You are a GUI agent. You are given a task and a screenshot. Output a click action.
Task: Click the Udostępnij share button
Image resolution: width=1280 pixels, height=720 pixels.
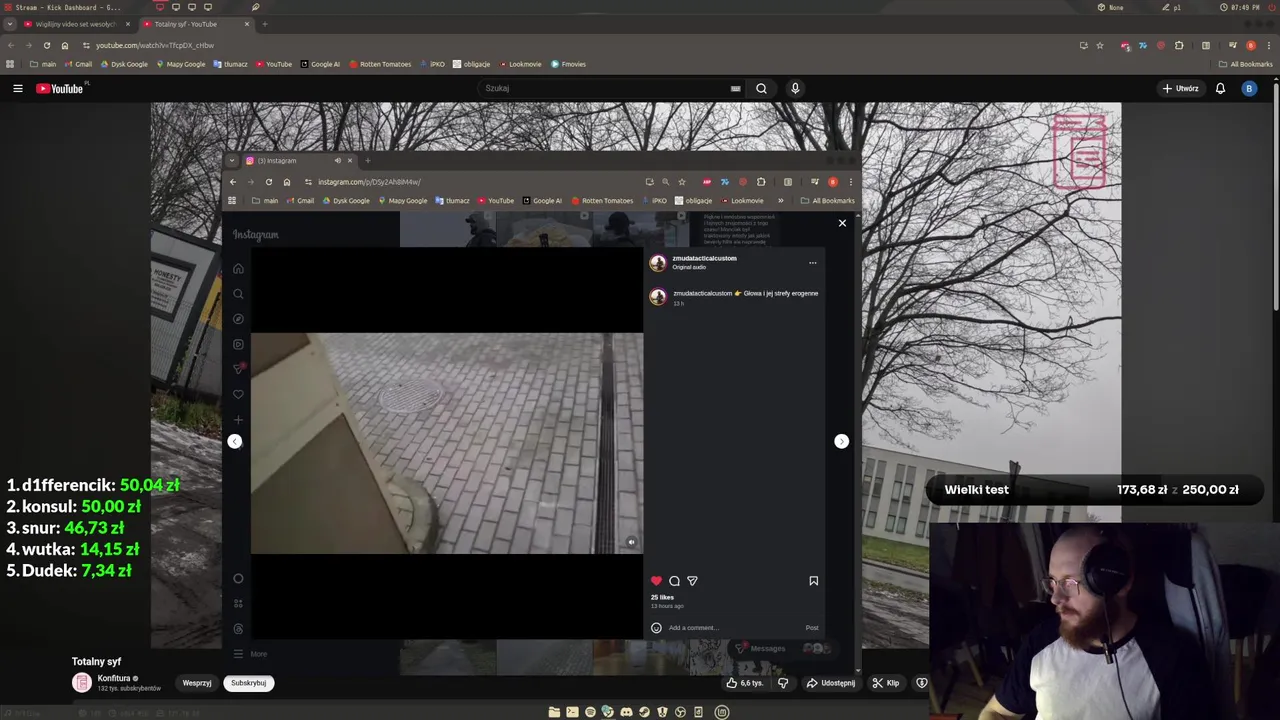(831, 683)
